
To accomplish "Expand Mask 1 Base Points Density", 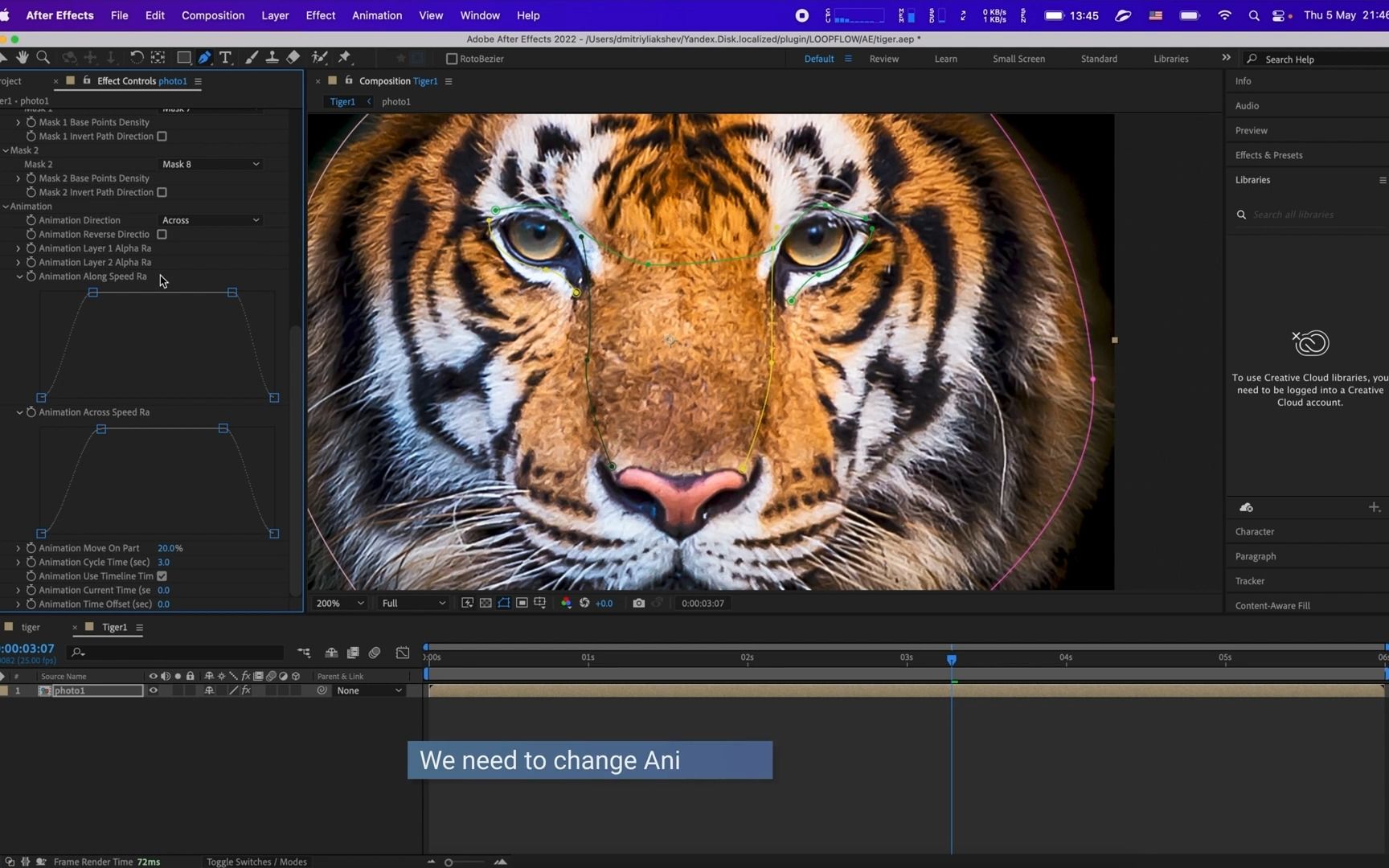I will pos(18,122).
